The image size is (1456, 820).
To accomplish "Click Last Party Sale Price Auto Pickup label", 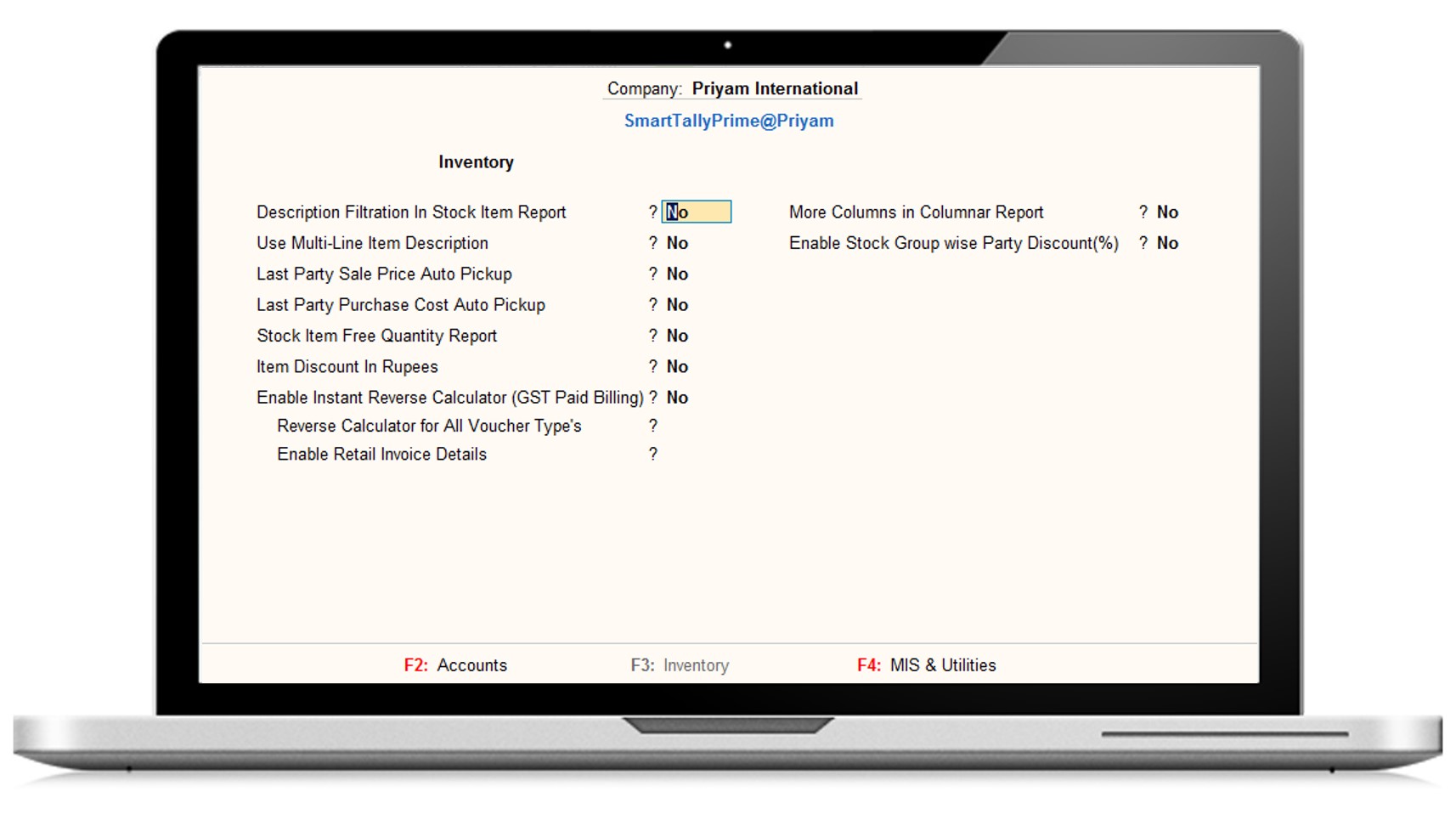I will point(384,274).
